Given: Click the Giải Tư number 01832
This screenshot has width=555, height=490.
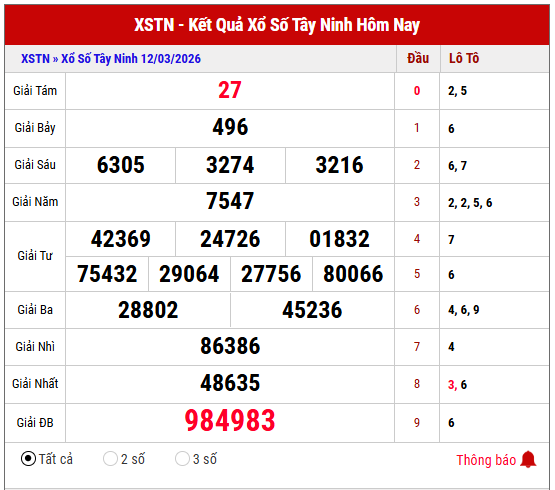Looking at the screenshot, I should tap(339, 239).
